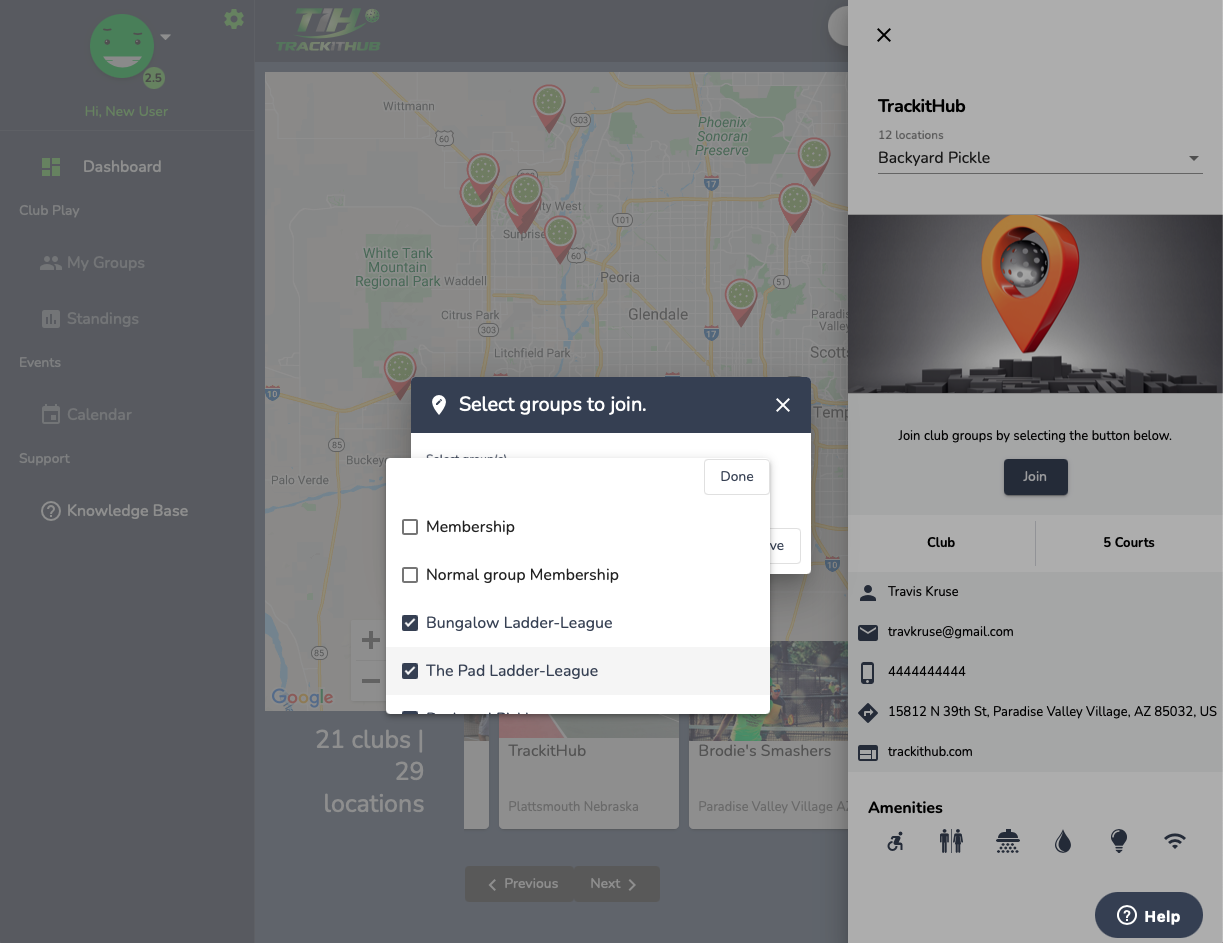Click the water drop amenity icon

click(x=1063, y=842)
